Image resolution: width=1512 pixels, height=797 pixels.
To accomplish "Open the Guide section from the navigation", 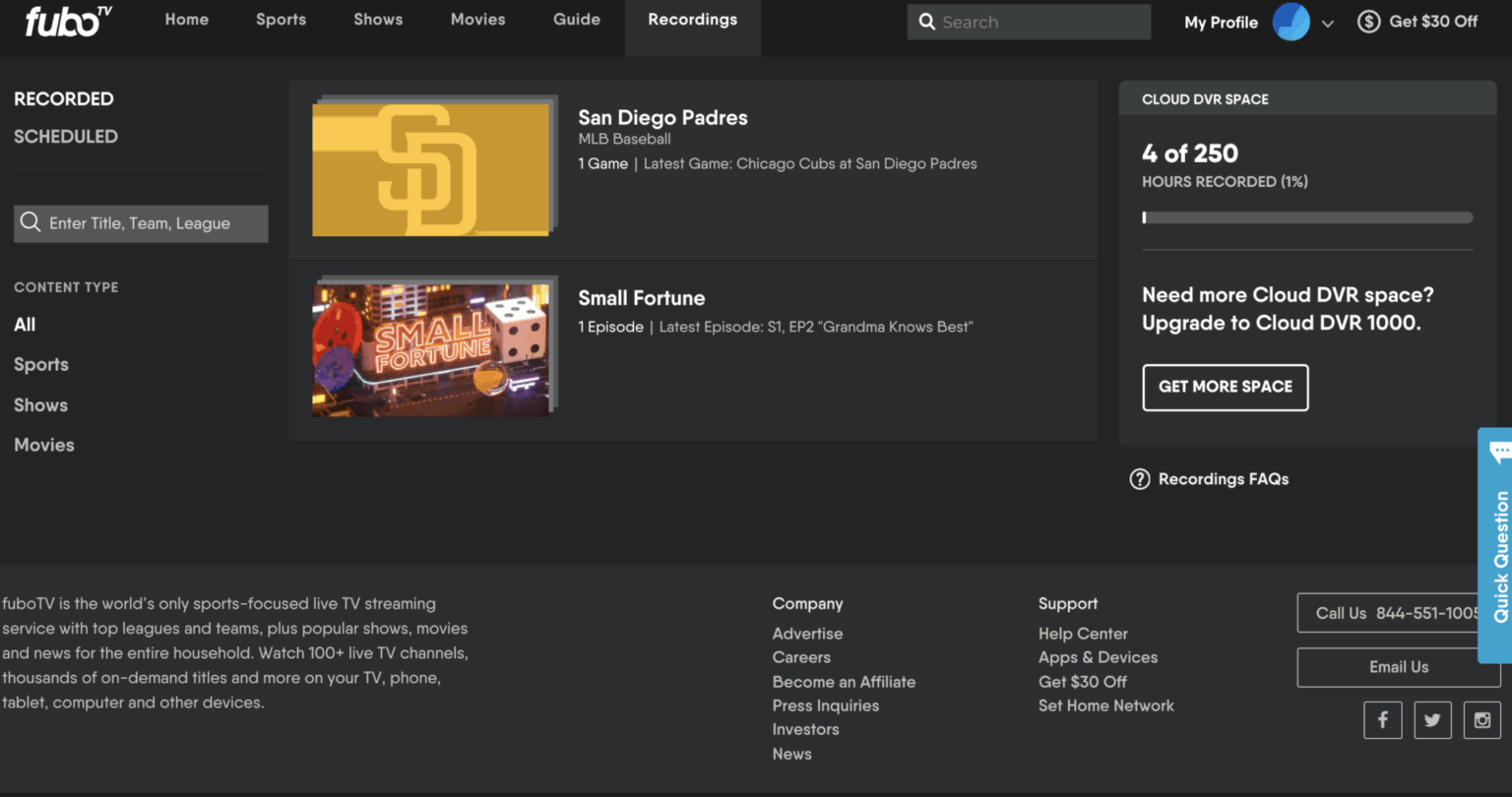I will coord(576,19).
